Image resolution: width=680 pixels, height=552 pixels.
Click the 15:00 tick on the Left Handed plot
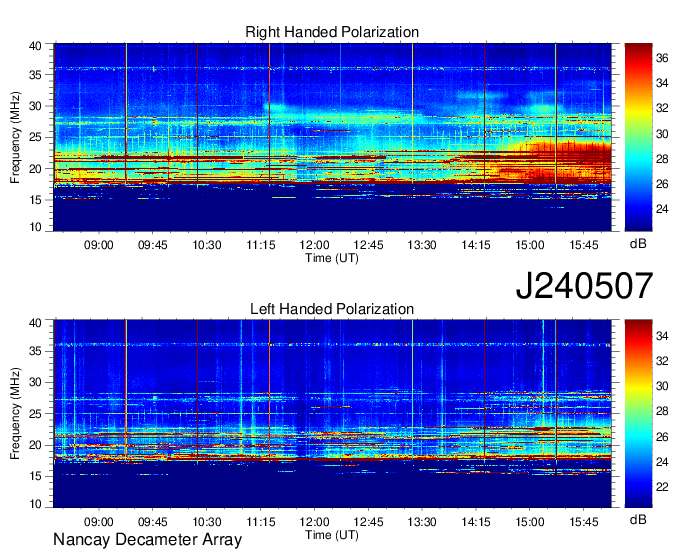[x=530, y=522]
